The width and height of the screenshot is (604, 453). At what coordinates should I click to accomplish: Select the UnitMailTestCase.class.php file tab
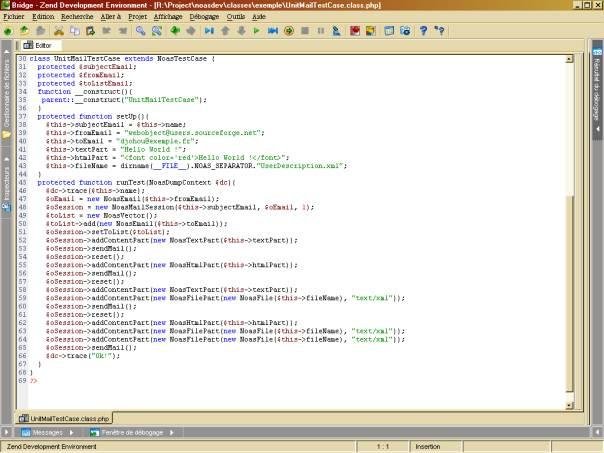pyautogui.click(x=68, y=418)
